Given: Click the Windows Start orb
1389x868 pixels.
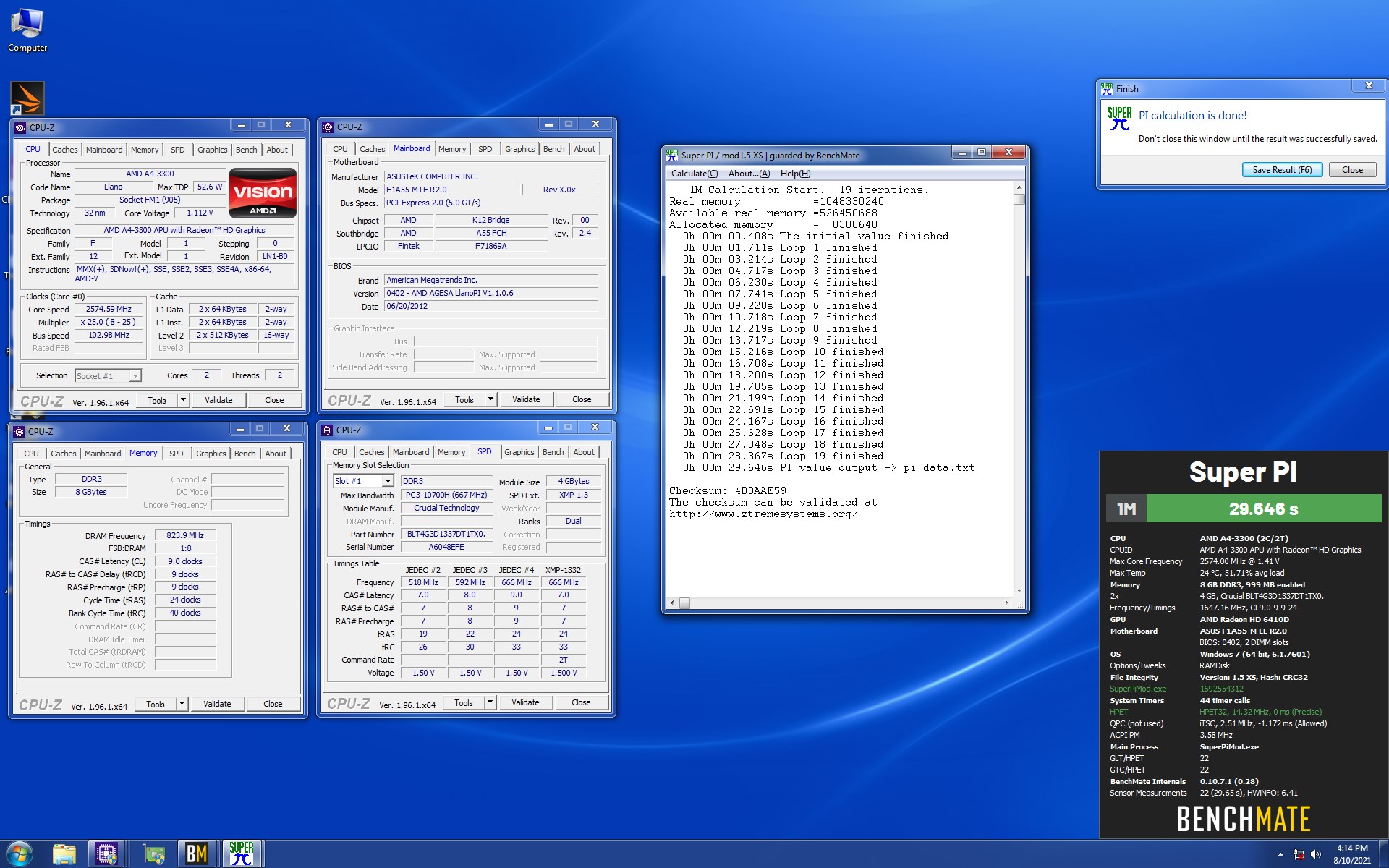Looking at the screenshot, I should coord(20,854).
